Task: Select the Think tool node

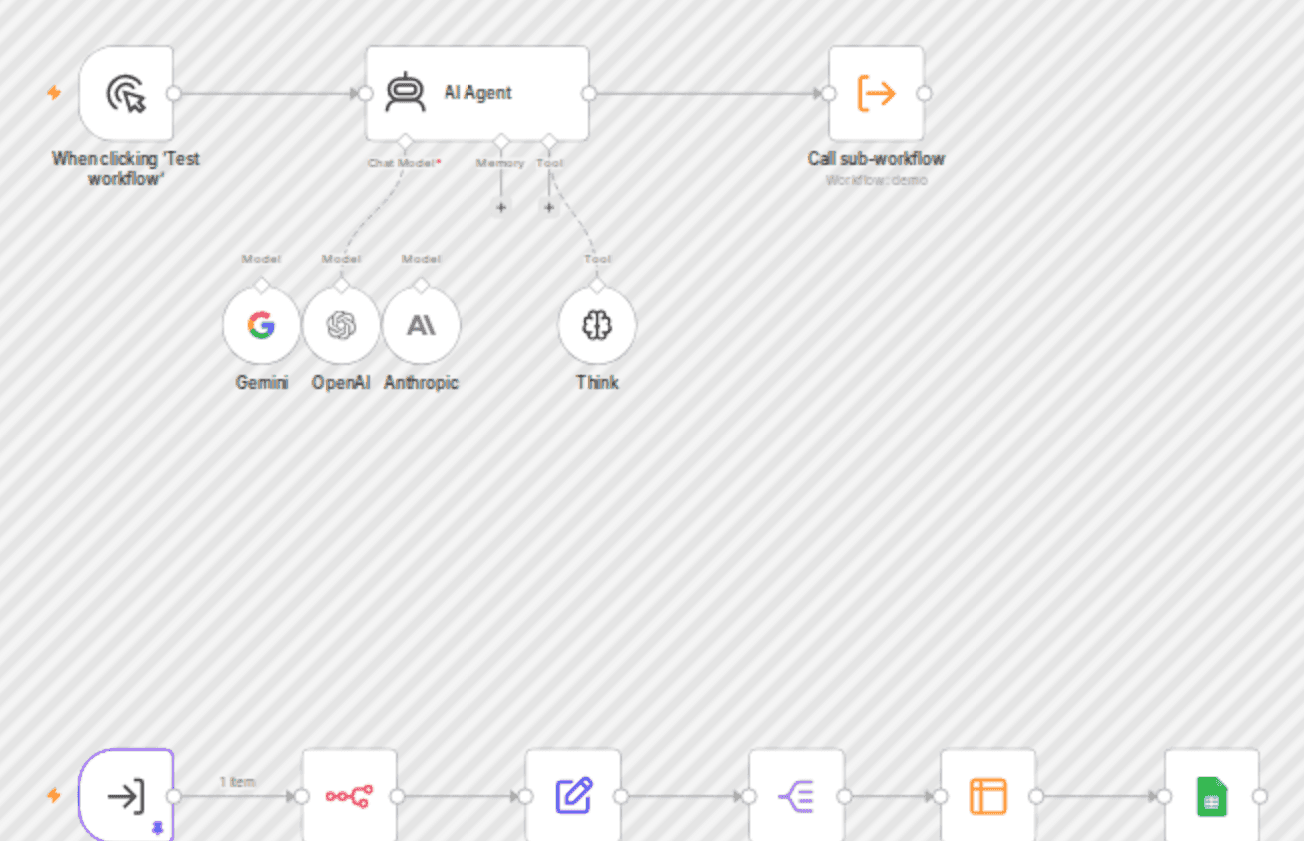Action: pos(597,325)
